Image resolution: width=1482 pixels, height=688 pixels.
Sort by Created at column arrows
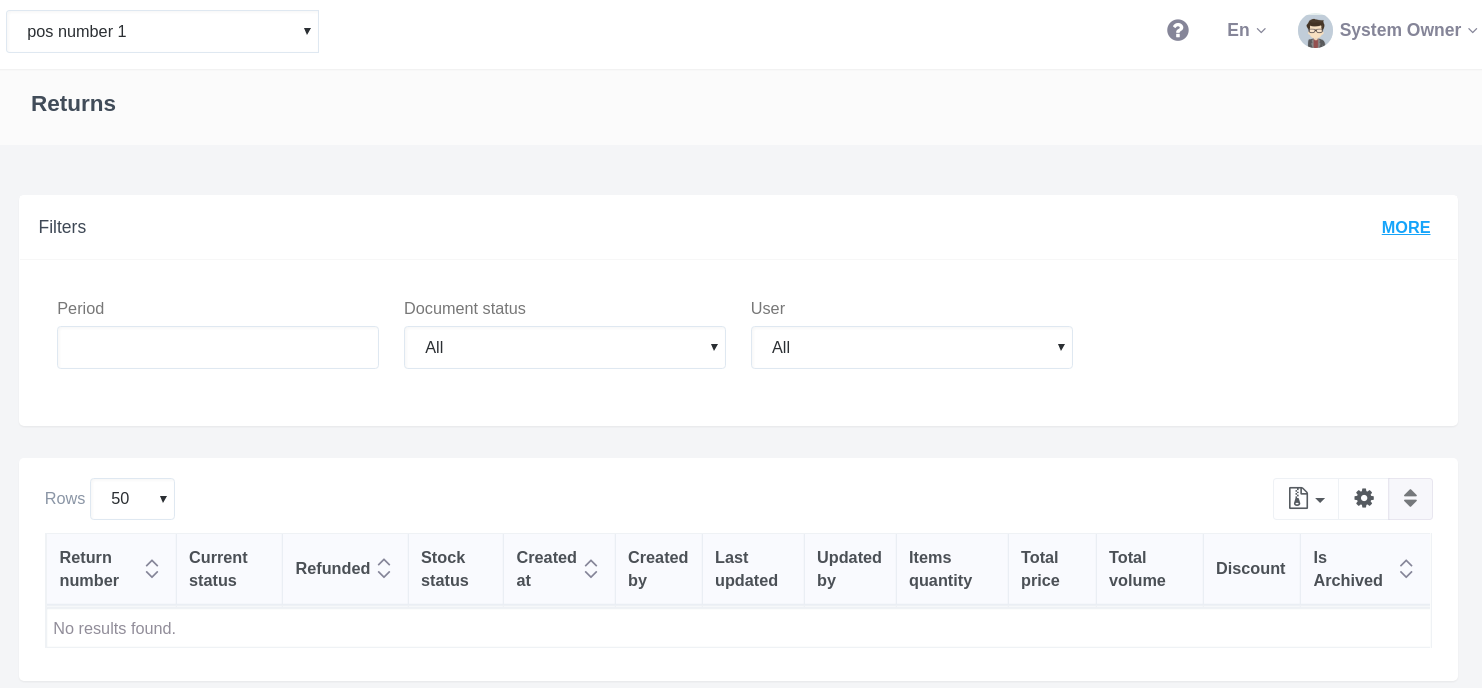point(591,569)
